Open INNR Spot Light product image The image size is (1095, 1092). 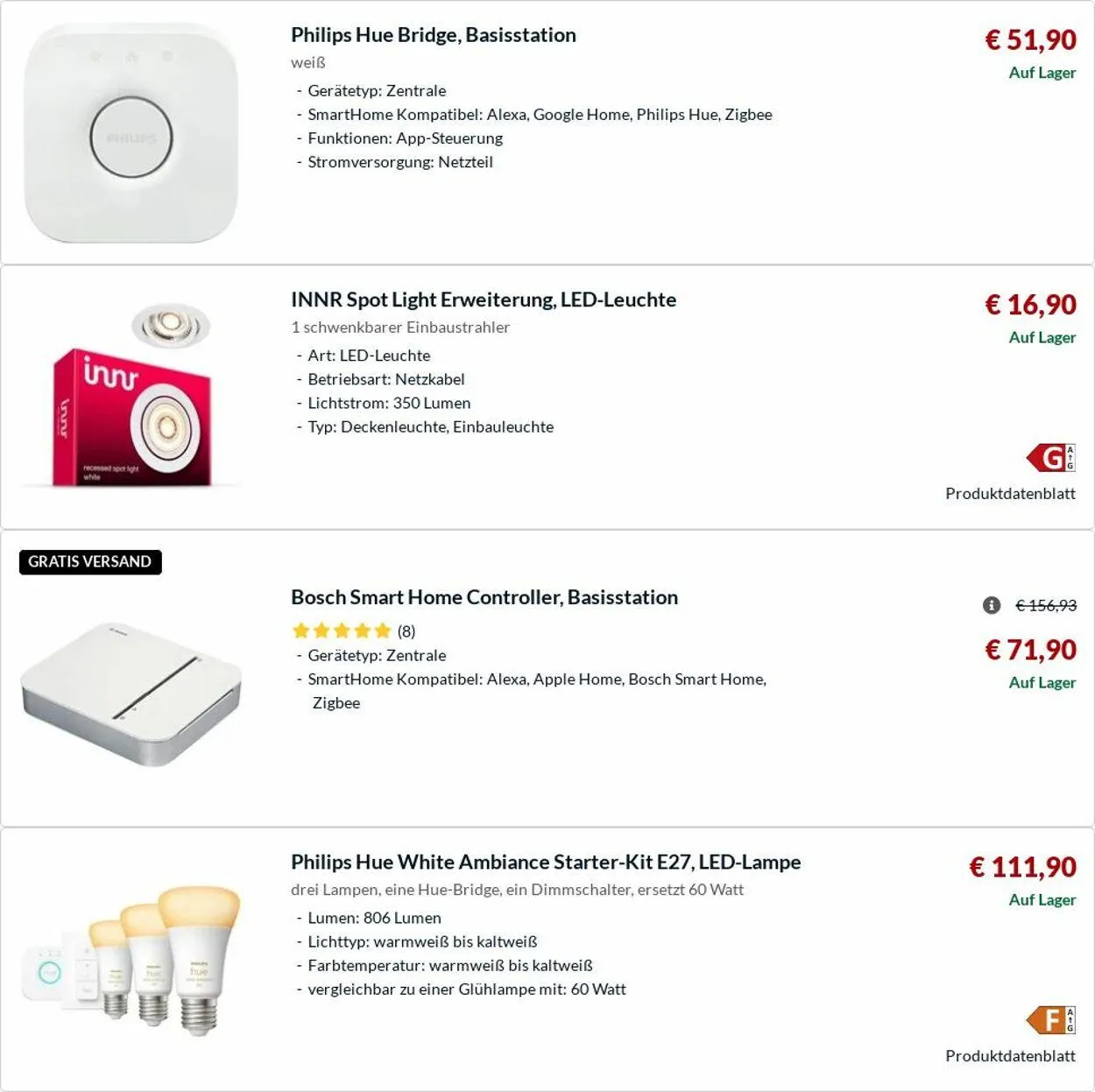[131, 396]
